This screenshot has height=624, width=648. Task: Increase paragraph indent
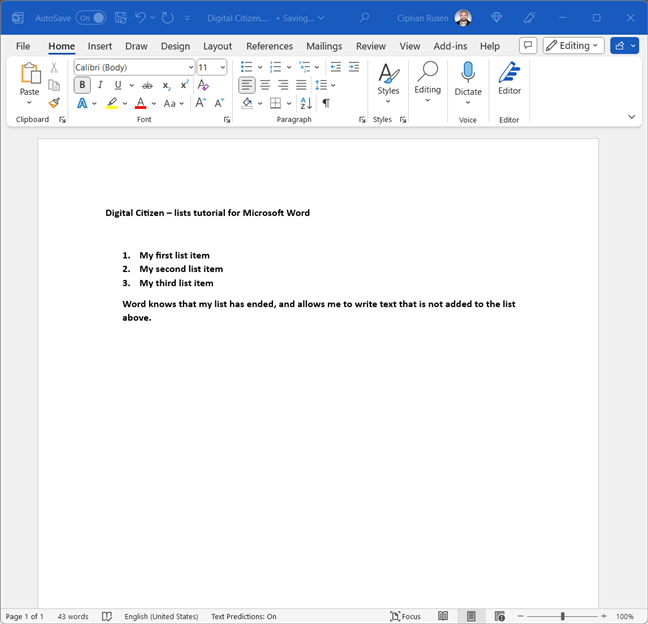click(354, 67)
